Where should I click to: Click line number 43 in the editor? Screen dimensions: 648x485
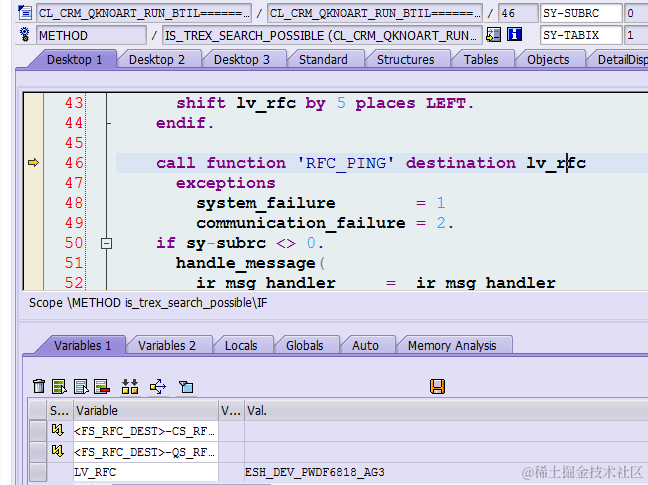click(74, 103)
